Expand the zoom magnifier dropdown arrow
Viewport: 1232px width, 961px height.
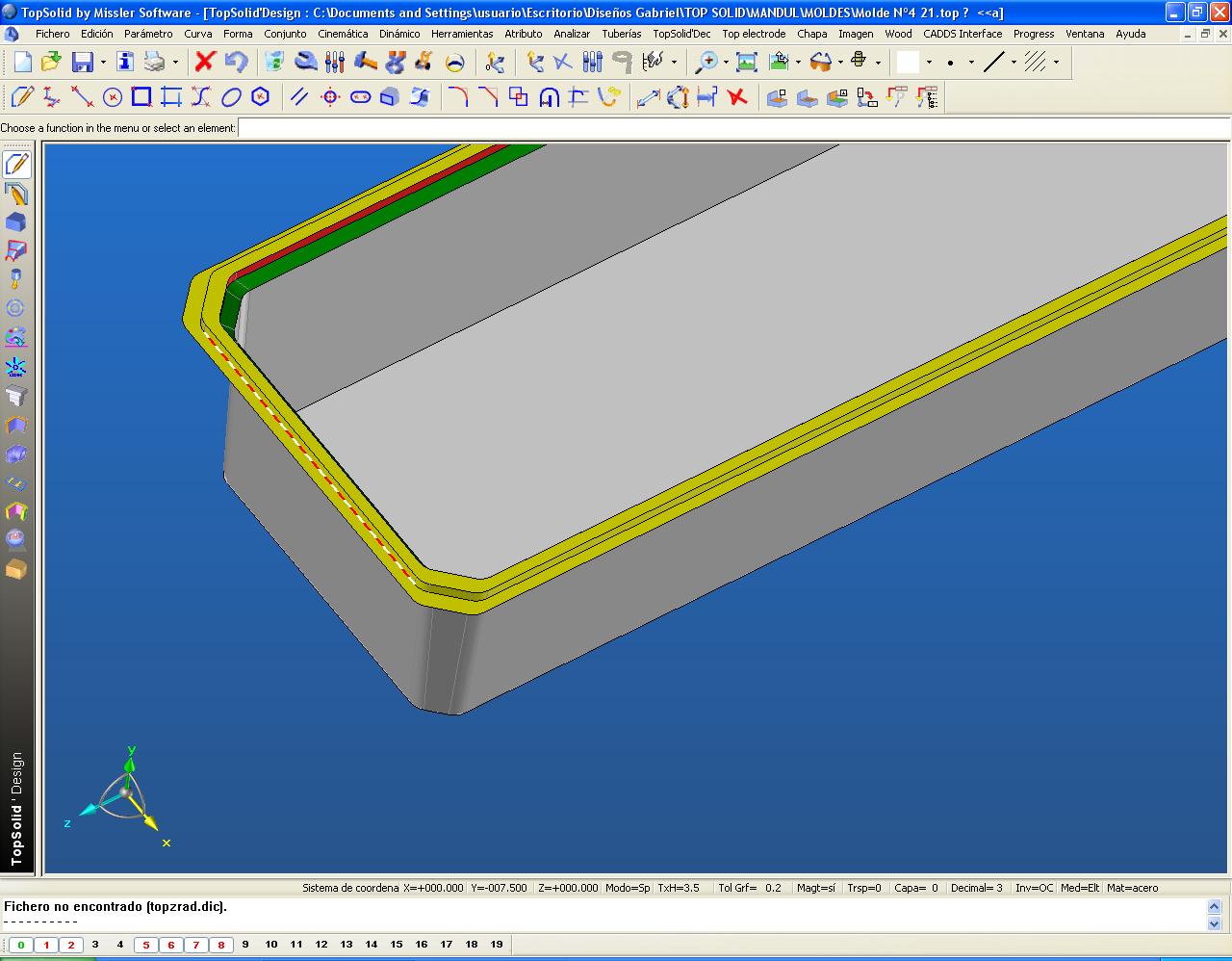[x=724, y=63]
